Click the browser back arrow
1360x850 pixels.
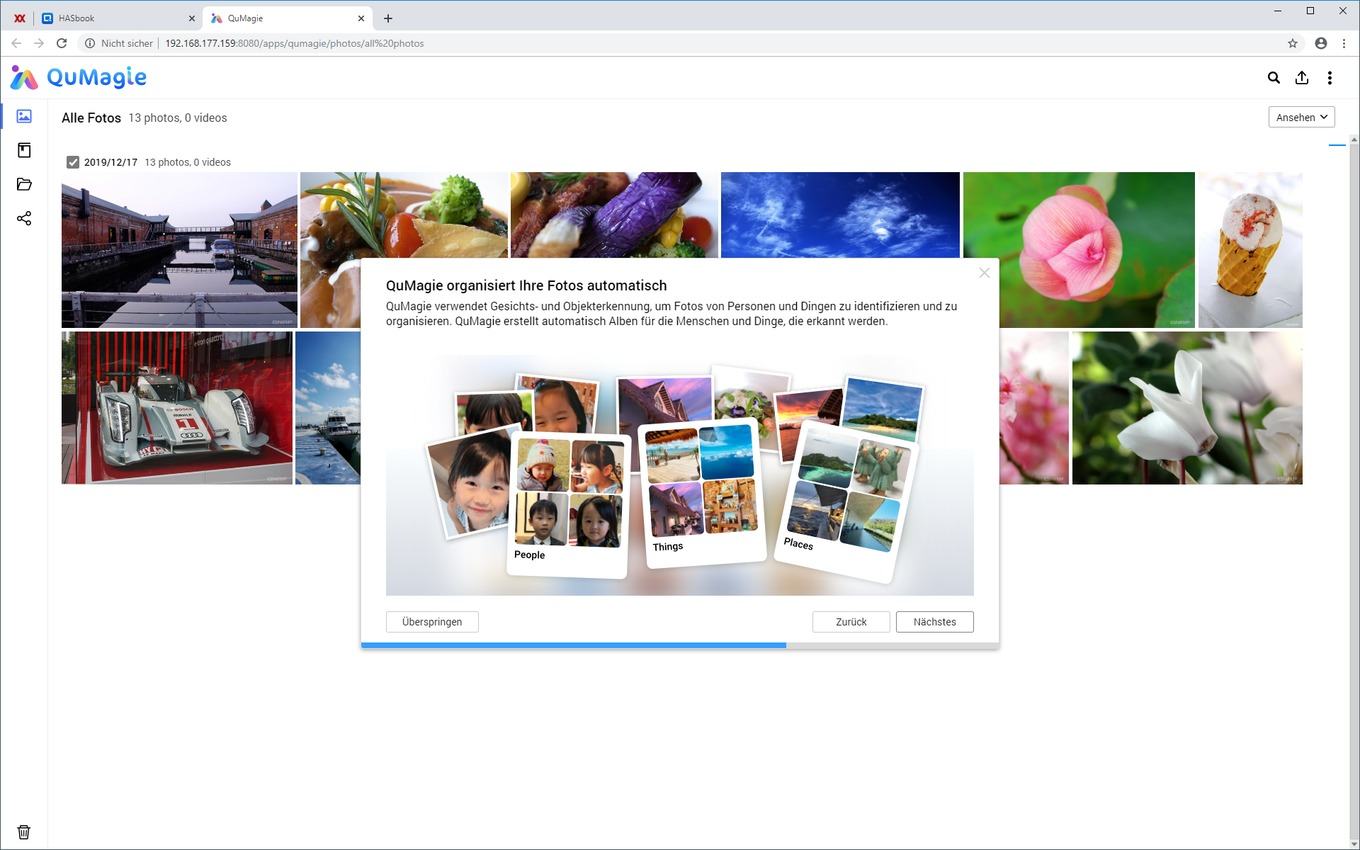tap(16, 43)
